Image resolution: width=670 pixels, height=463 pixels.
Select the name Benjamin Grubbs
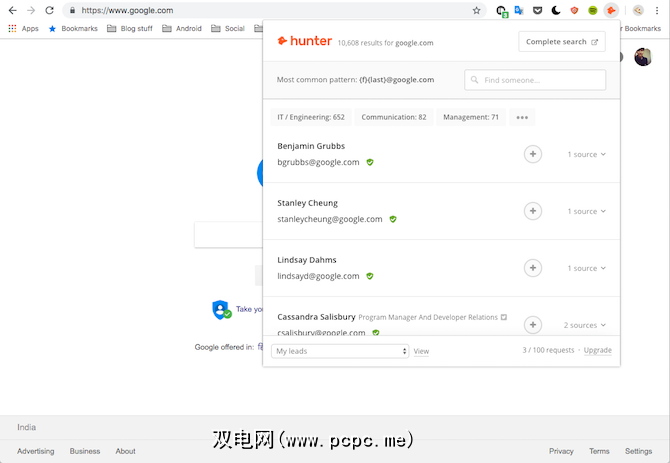(311, 146)
